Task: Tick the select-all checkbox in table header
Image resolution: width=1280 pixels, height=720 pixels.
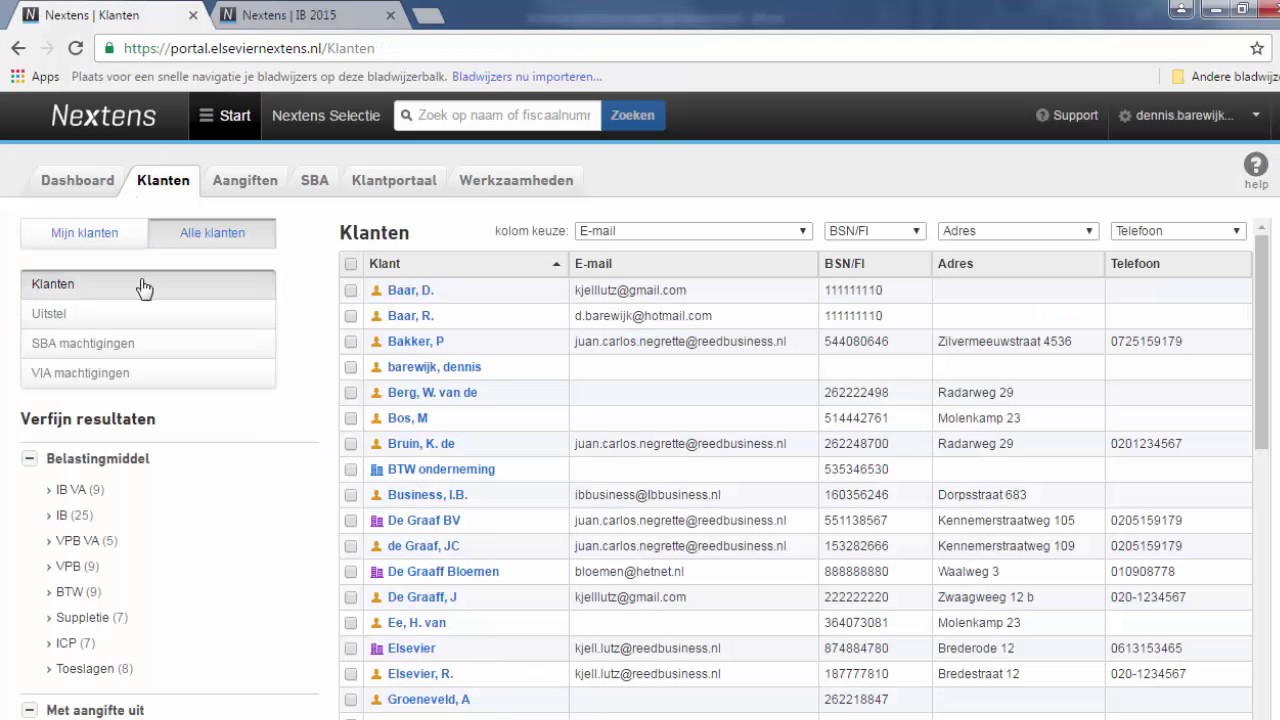Action: [x=350, y=264]
